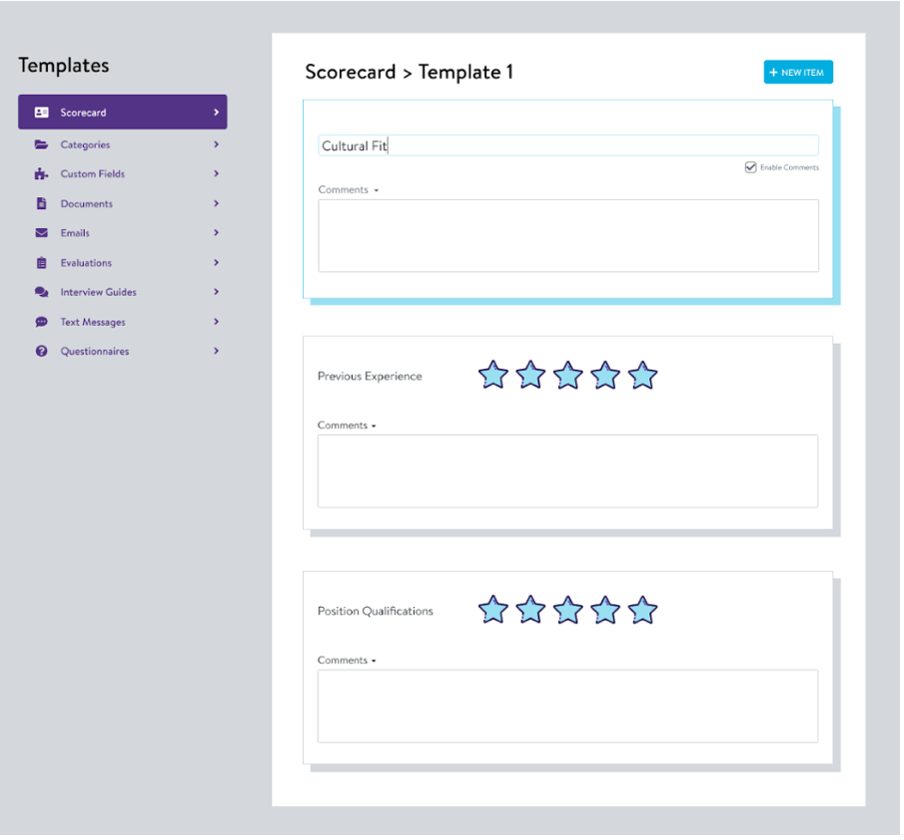The width and height of the screenshot is (904, 840).
Task: Click the Evaluations clipboard icon
Action: click(41, 263)
